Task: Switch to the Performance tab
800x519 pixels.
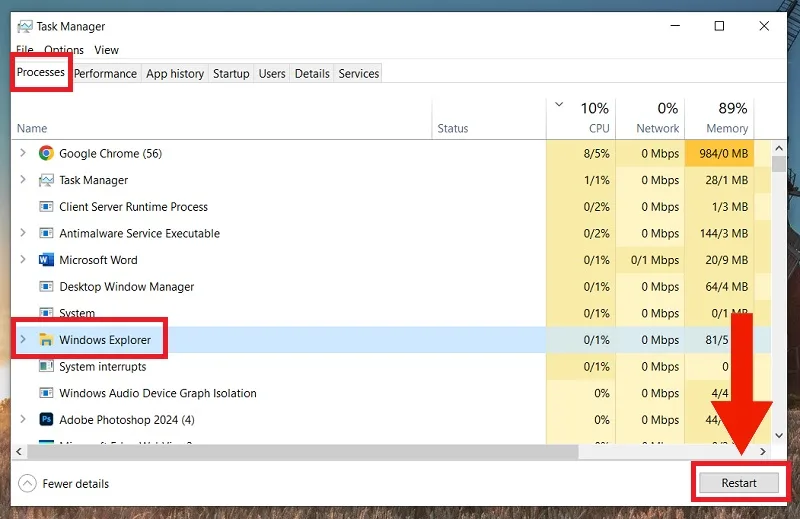Action: [x=105, y=73]
